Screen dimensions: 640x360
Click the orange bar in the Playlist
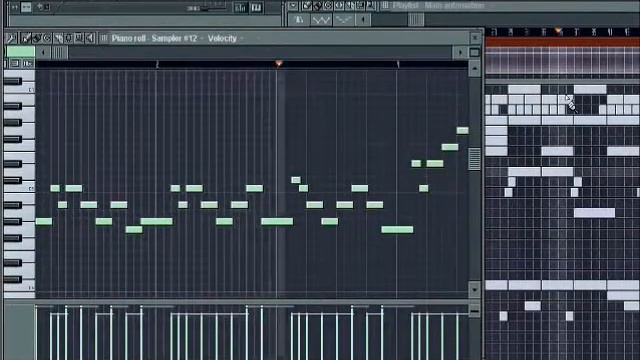click(x=562, y=42)
